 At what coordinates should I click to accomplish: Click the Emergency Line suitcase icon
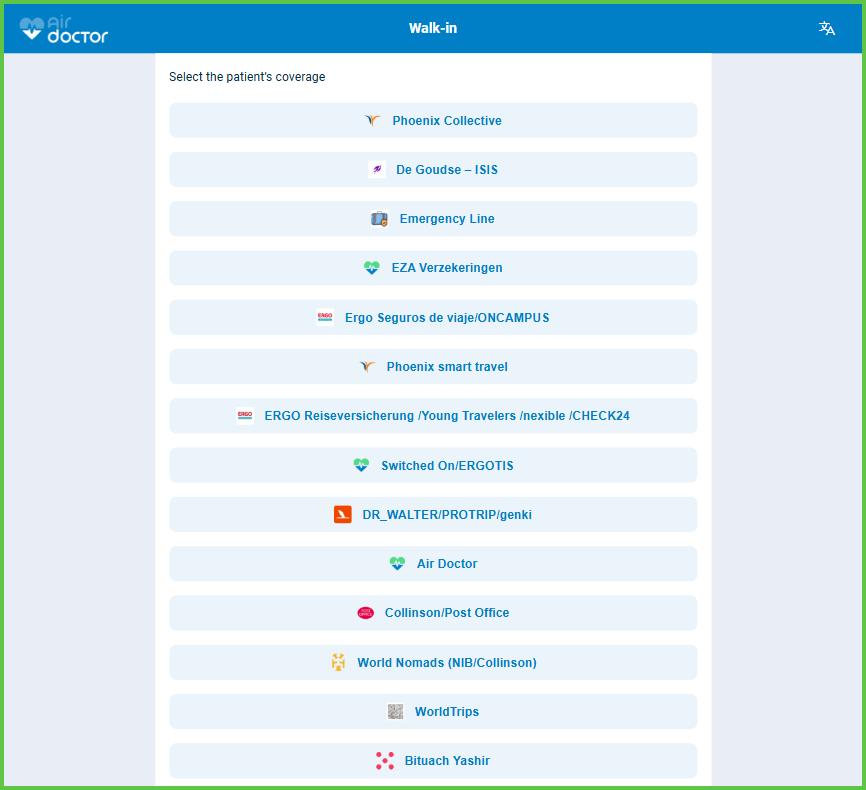click(379, 219)
